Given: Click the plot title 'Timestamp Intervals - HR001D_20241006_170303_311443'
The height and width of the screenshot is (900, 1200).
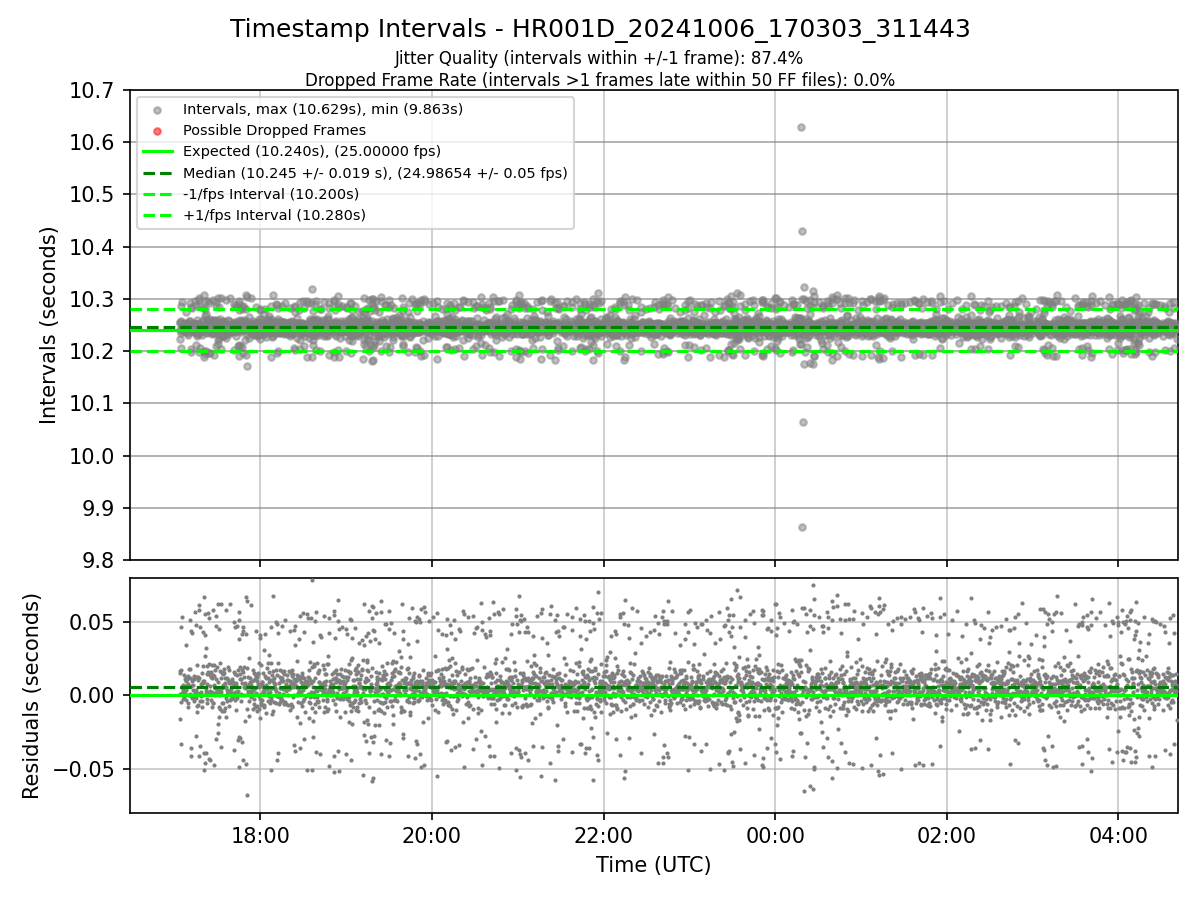Looking at the screenshot, I should tap(600, 29).
